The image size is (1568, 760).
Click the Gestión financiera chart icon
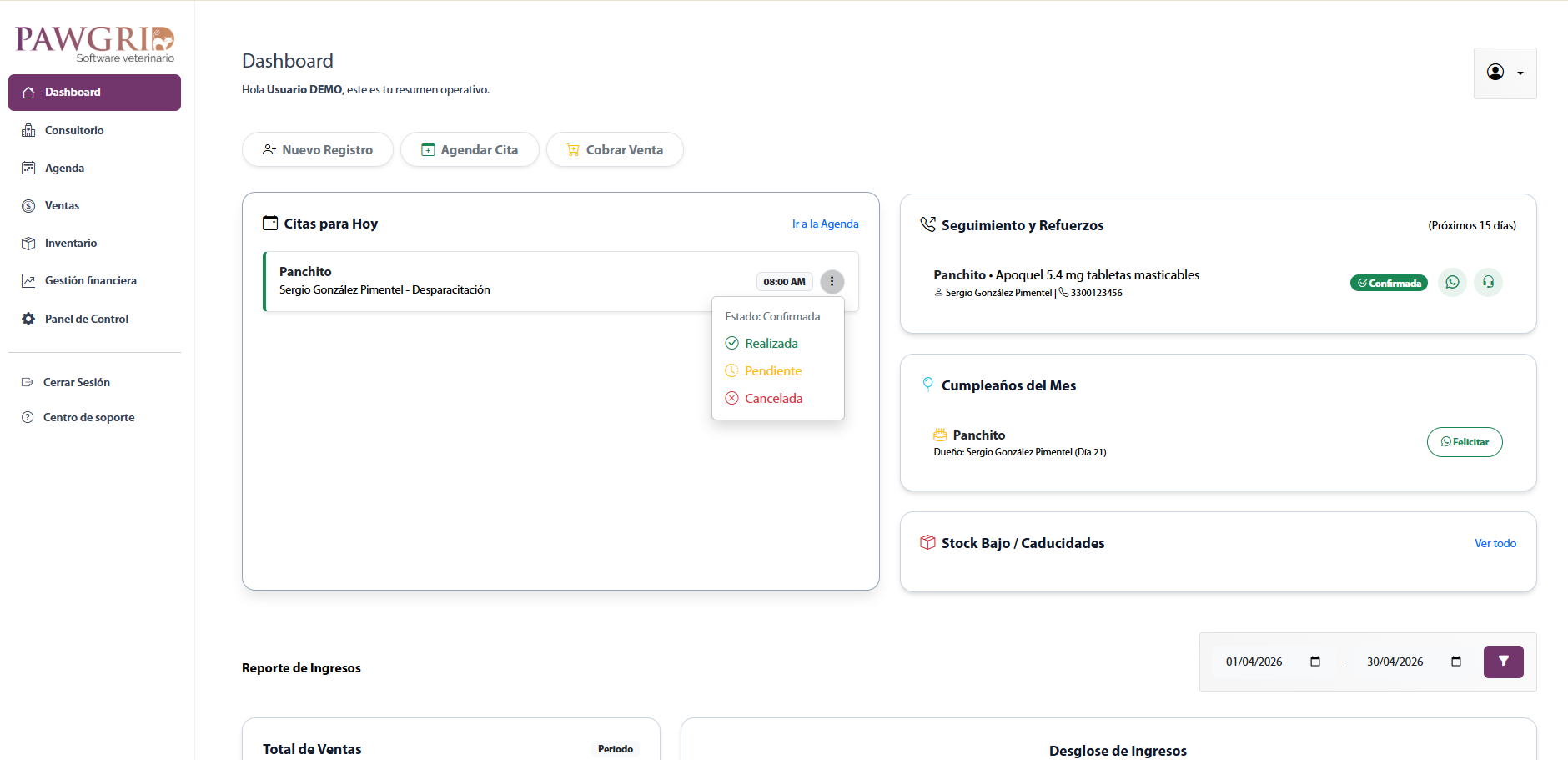[x=28, y=280]
